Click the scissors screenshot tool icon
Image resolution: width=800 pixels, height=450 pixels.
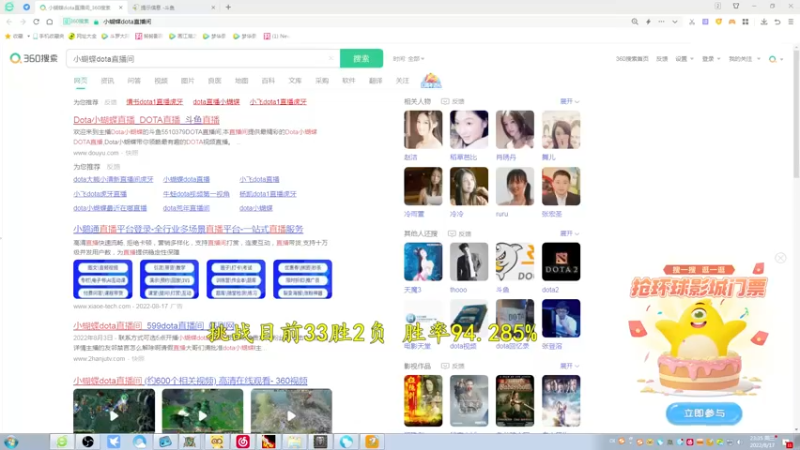pyautogui.click(x=692, y=22)
